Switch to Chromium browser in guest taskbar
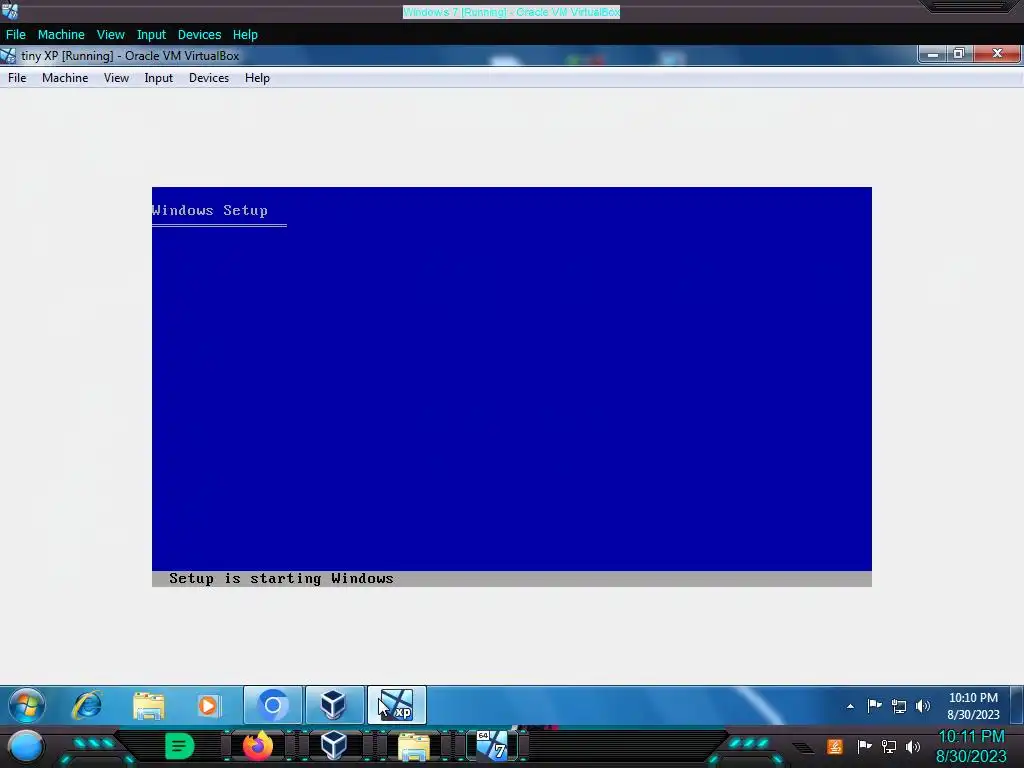Image resolution: width=1024 pixels, height=768 pixels. [x=273, y=705]
